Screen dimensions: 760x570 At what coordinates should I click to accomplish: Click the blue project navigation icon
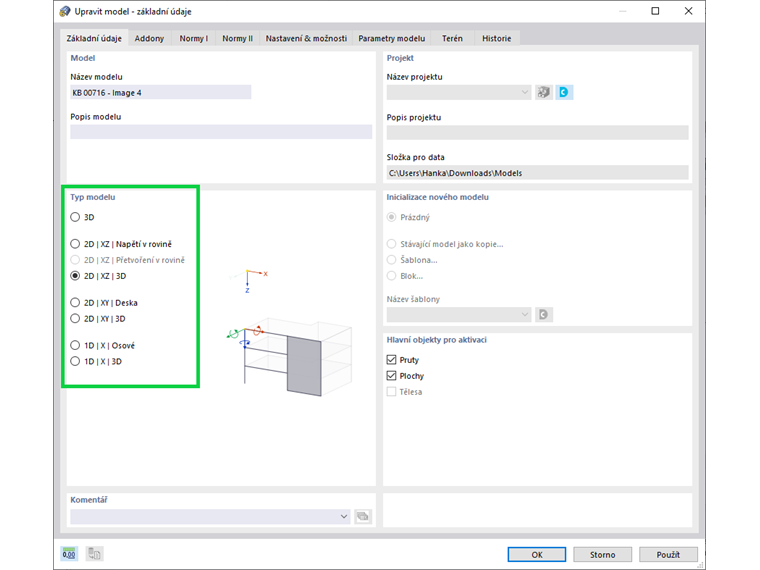tap(564, 92)
